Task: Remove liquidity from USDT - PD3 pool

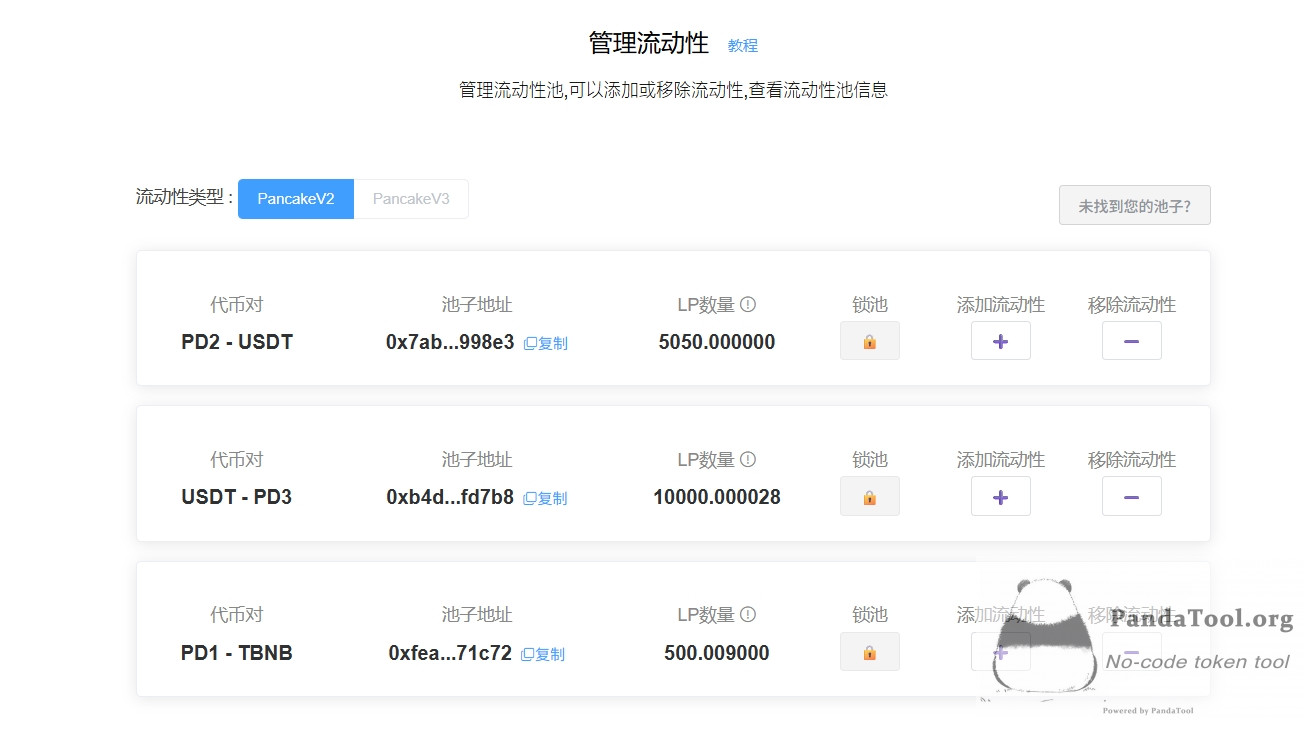Action: [1131, 497]
